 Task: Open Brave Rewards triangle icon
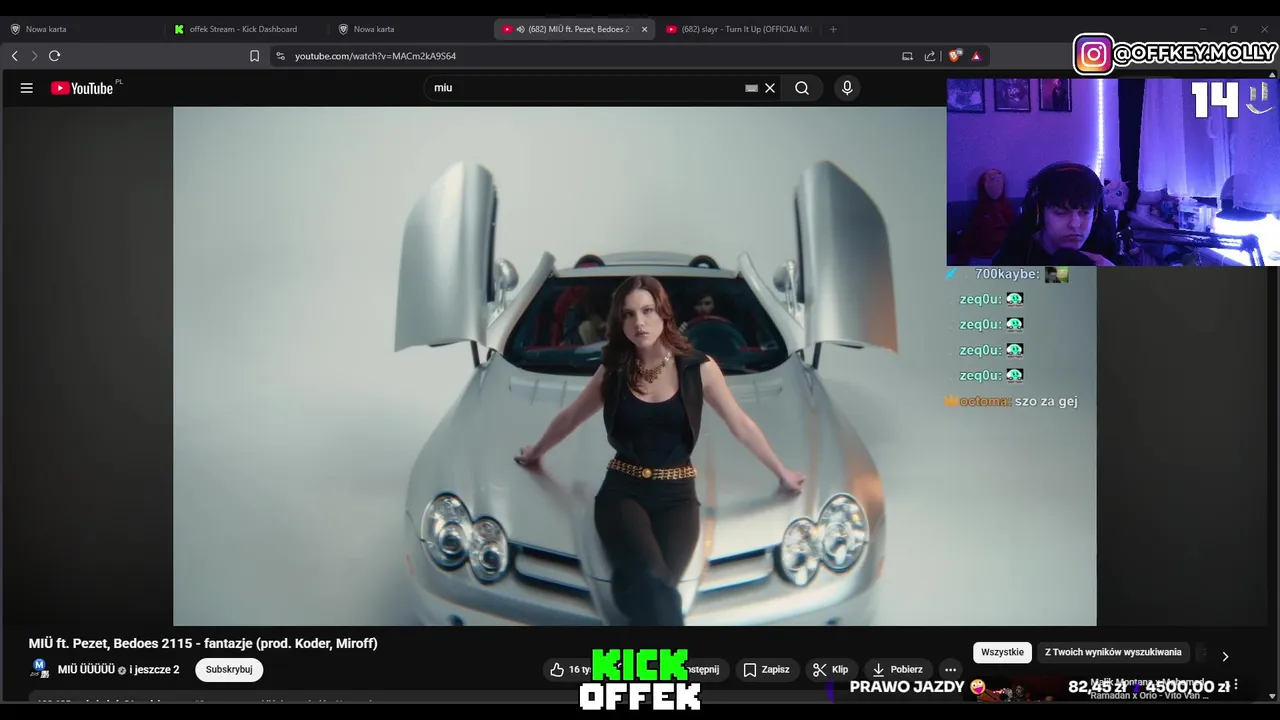pyautogui.click(x=976, y=56)
